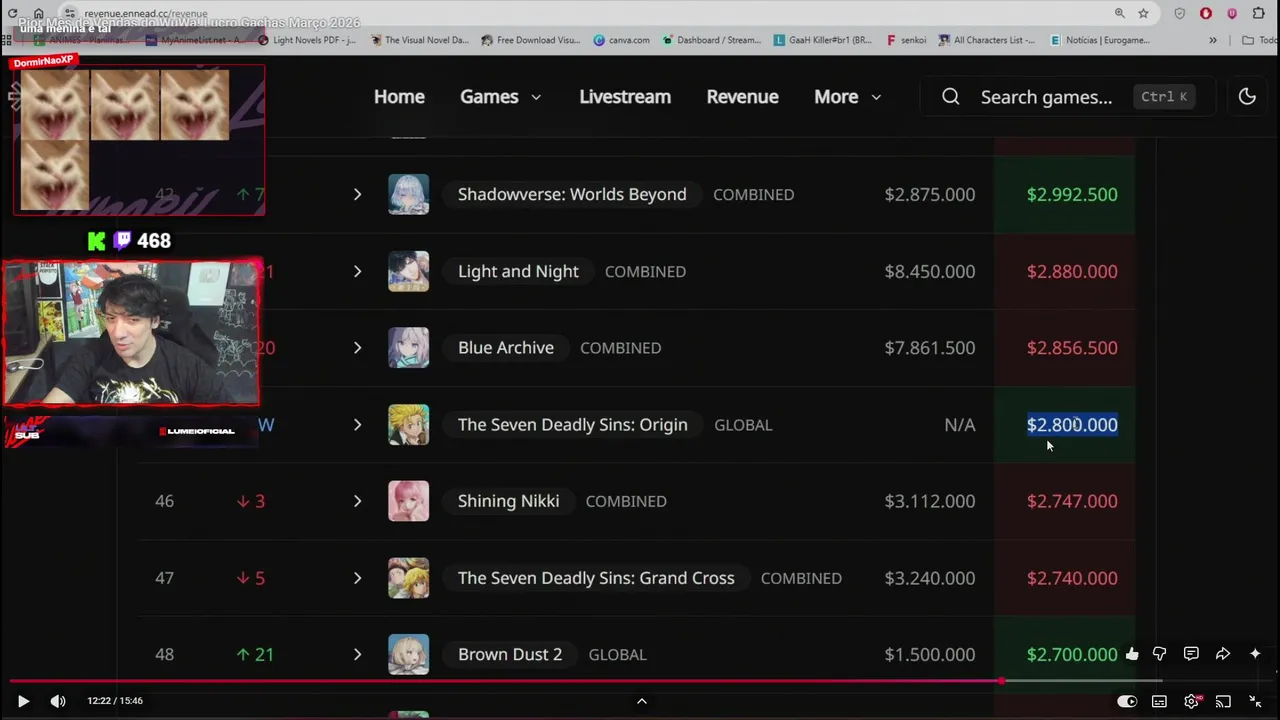Open Shadowverse: Worlds Beyond game link
Screen dimensions: 1280x720
click(572, 194)
